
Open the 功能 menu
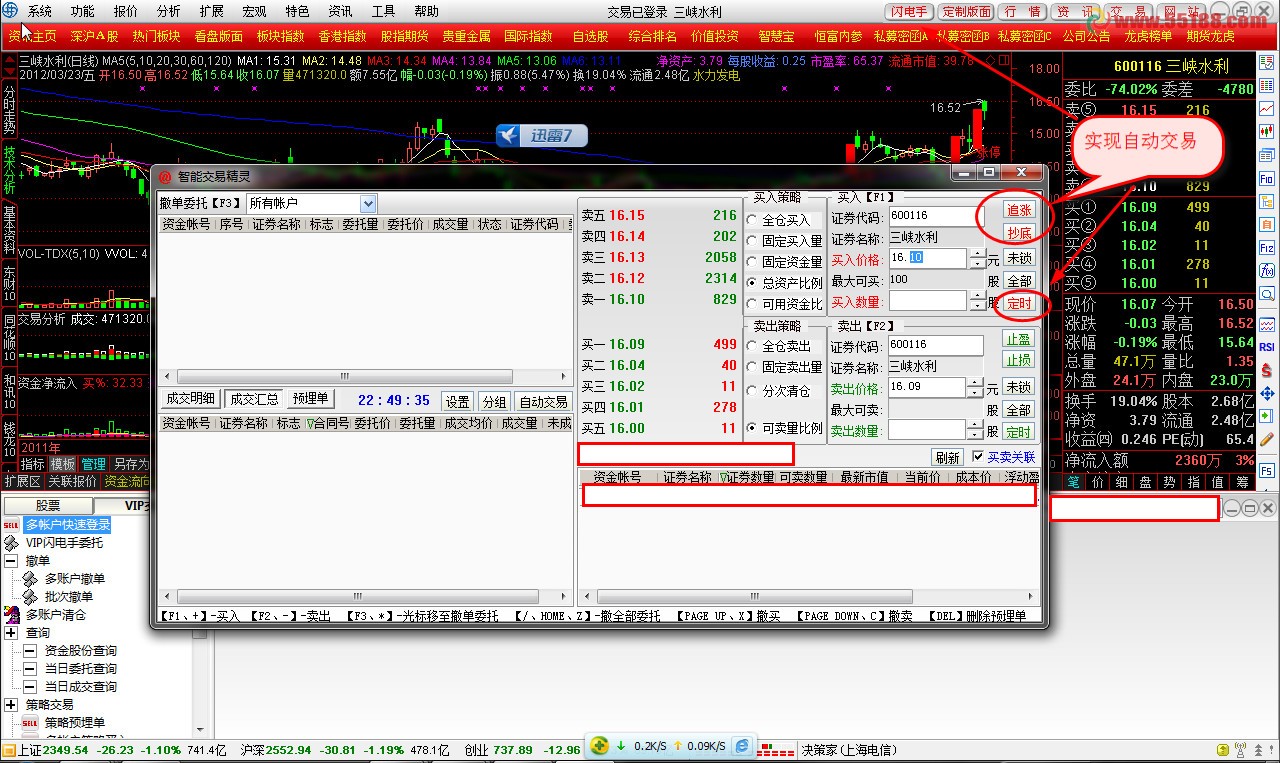click(x=83, y=12)
